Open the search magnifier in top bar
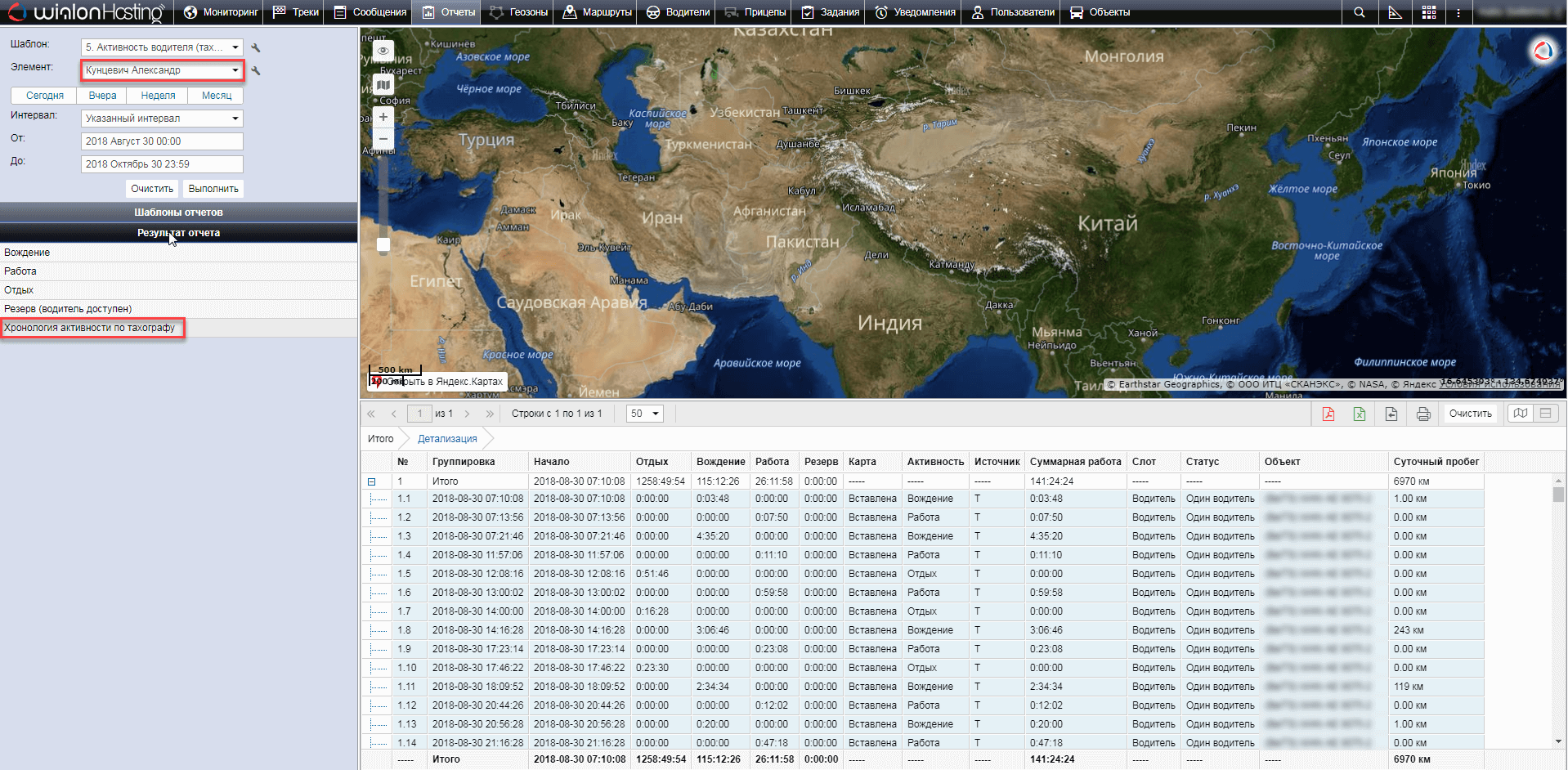 coord(1359,12)
